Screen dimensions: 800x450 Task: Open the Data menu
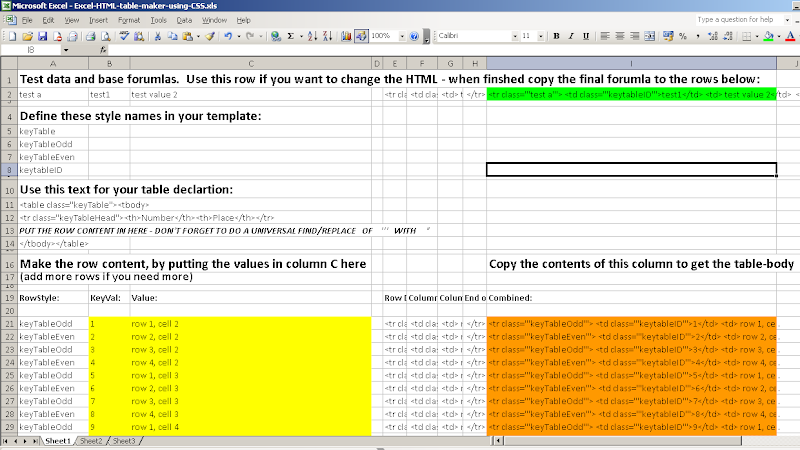click(x=184, y=20)
